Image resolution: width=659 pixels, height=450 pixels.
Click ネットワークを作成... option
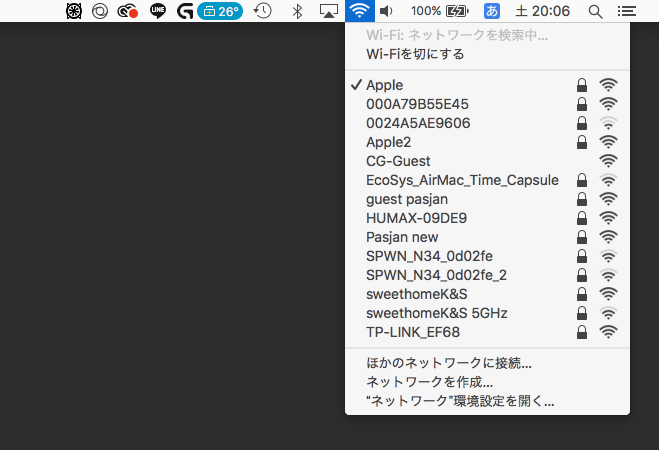coord(430,382)
